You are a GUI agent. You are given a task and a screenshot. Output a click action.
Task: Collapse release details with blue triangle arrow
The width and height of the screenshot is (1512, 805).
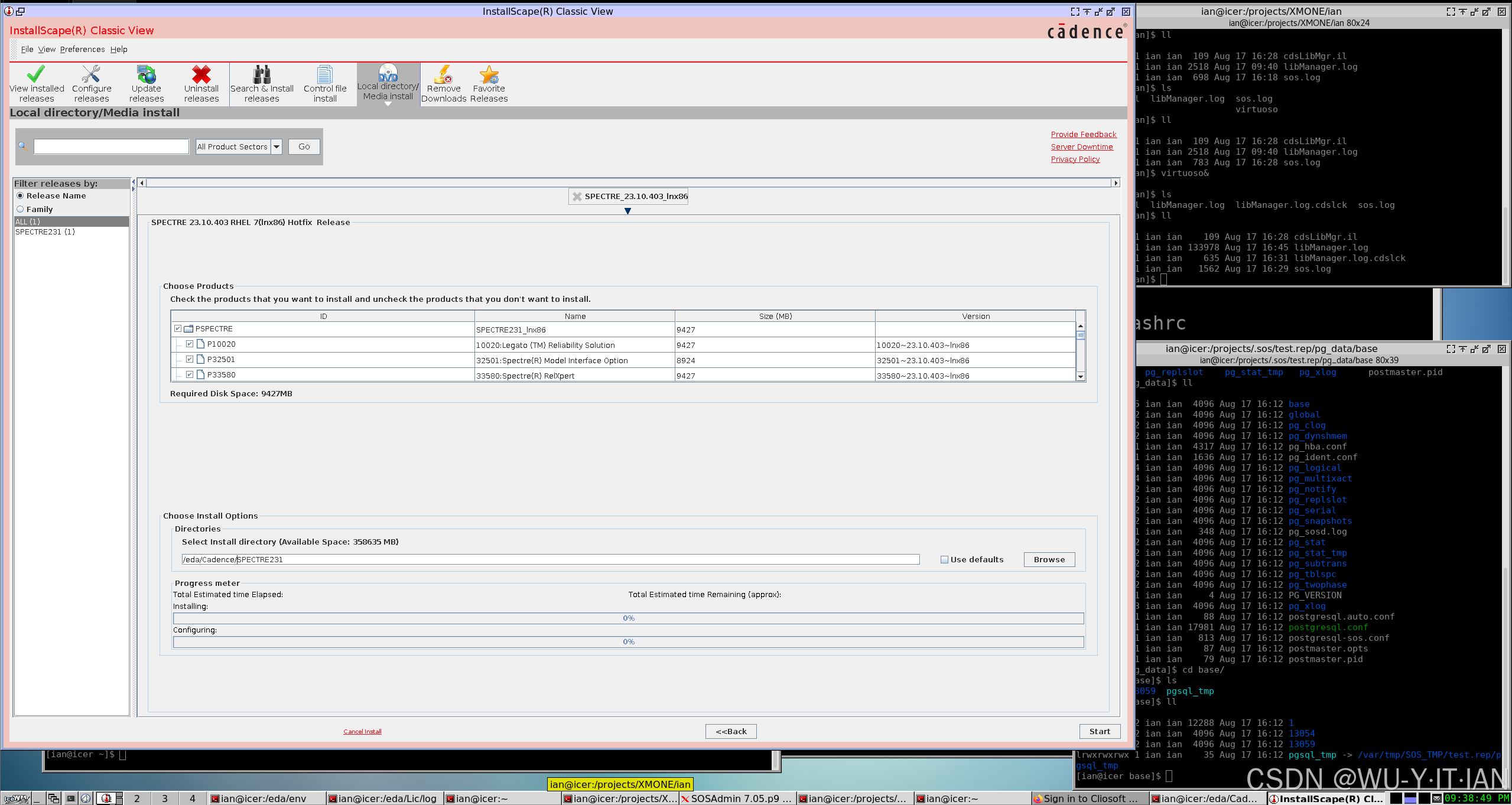click(627, 211)
